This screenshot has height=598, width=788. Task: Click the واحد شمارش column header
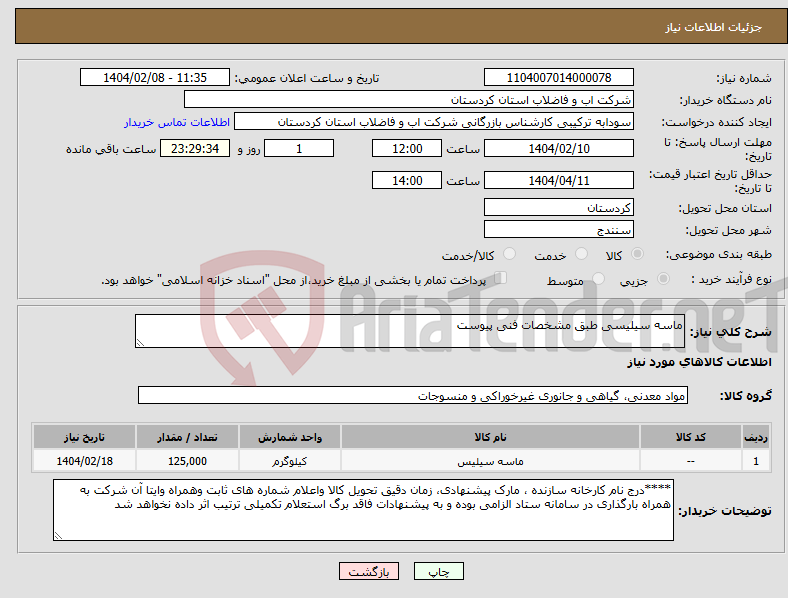click(290, 437)
